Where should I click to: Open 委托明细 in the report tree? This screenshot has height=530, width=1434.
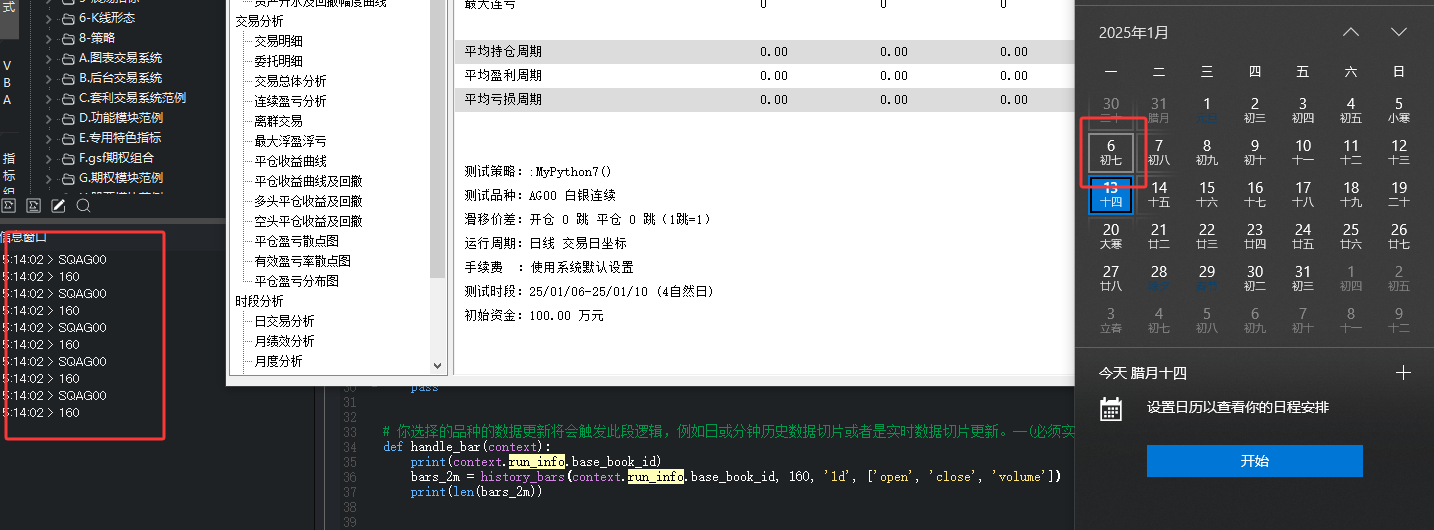point(278,61)
